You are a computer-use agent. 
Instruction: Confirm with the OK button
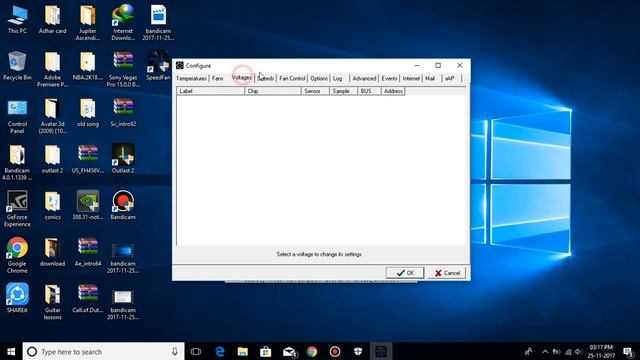pos(405,273)
